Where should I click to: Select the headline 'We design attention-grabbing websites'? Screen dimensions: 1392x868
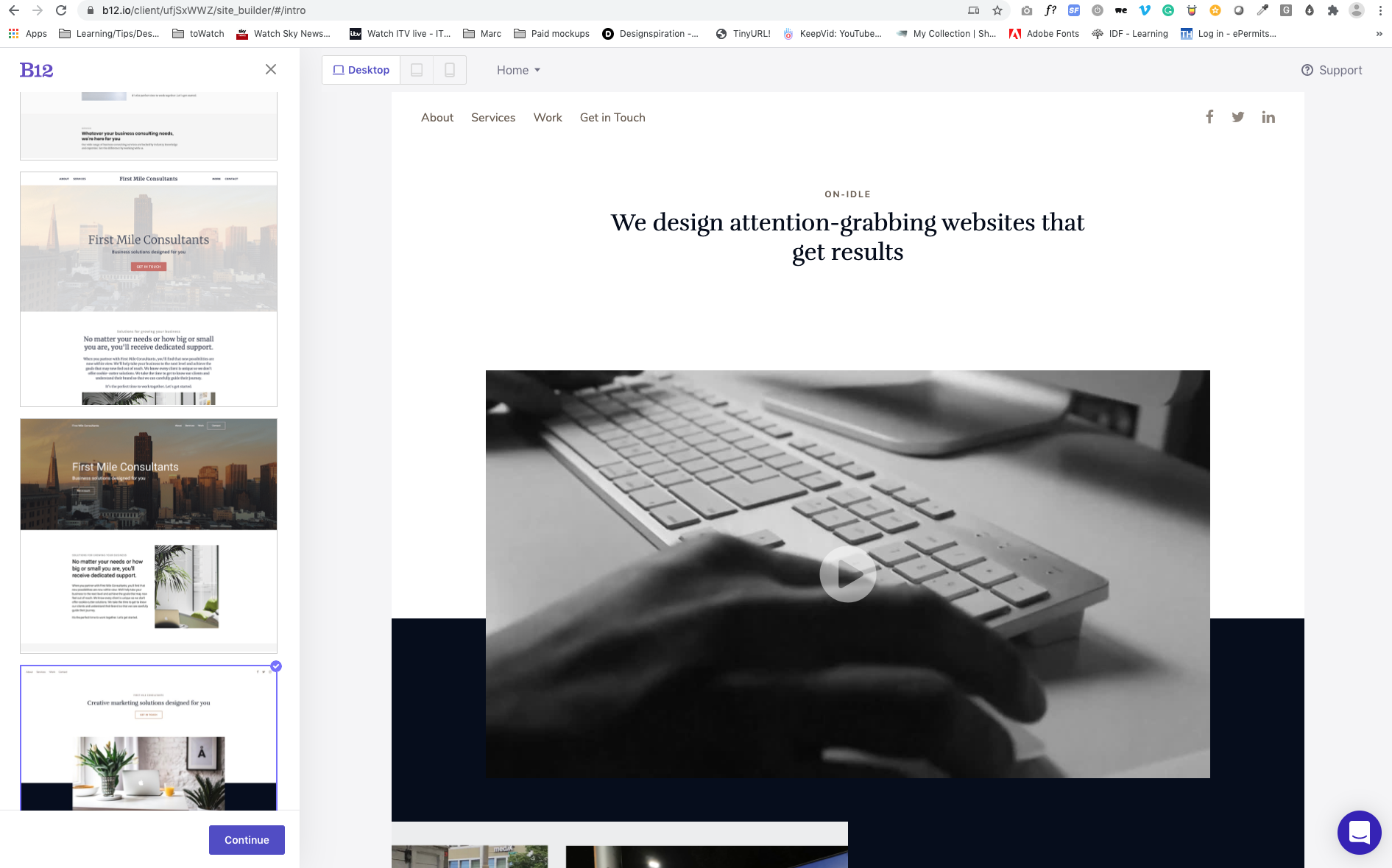[848, 237]
